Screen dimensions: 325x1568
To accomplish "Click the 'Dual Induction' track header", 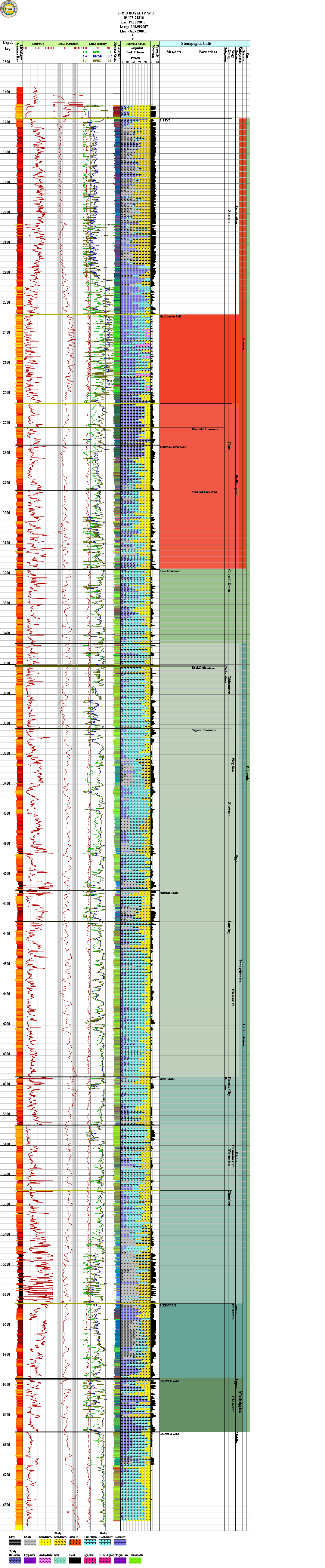I will [68, 44].
